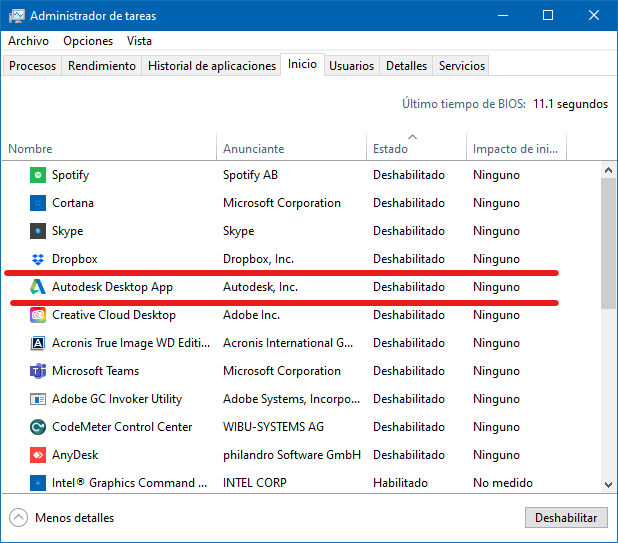Open the Opciones menu
The image size is (618, 543).
[88, 41]
